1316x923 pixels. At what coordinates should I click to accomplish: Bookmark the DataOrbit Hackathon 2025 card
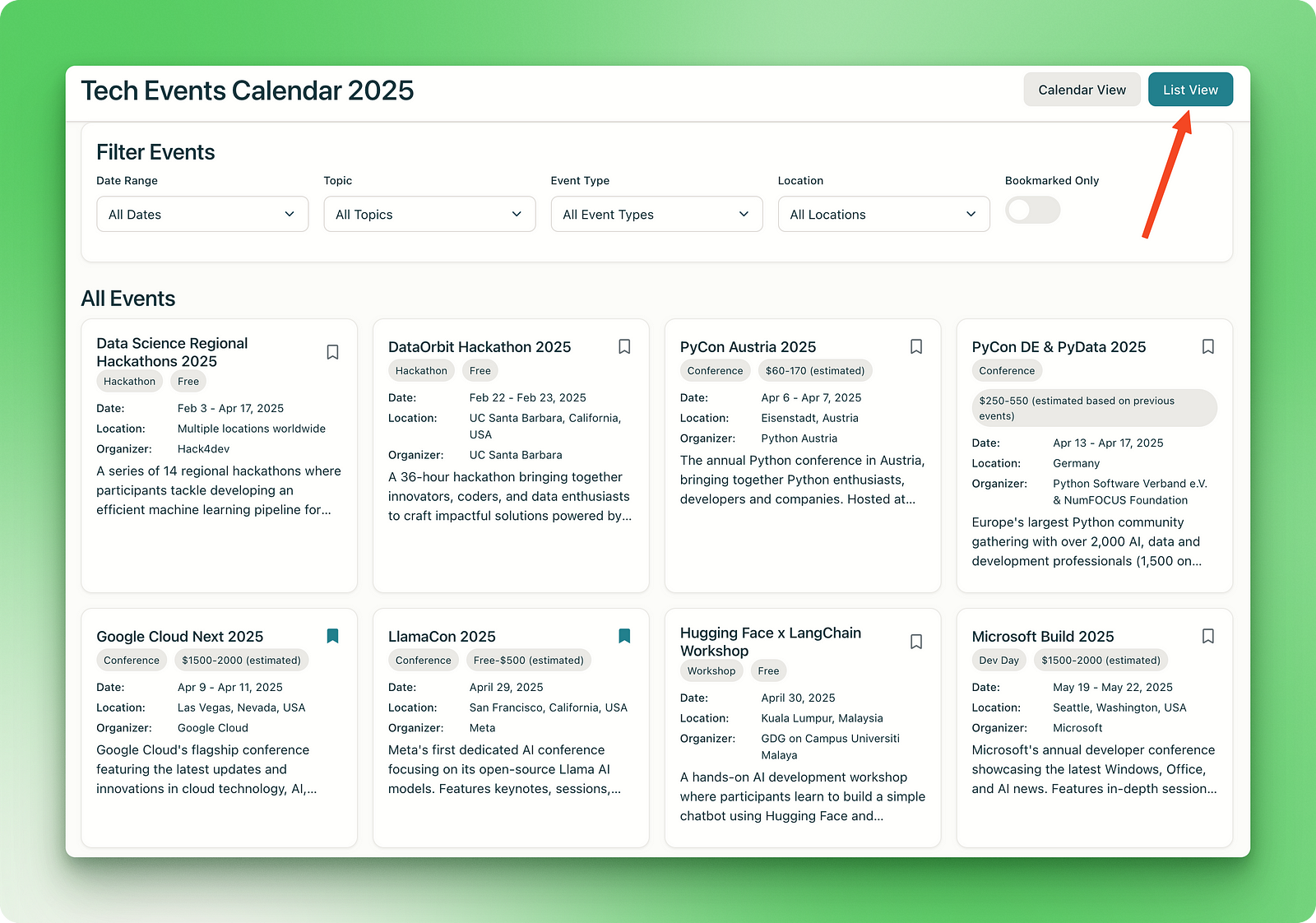(x=624, y=346)
